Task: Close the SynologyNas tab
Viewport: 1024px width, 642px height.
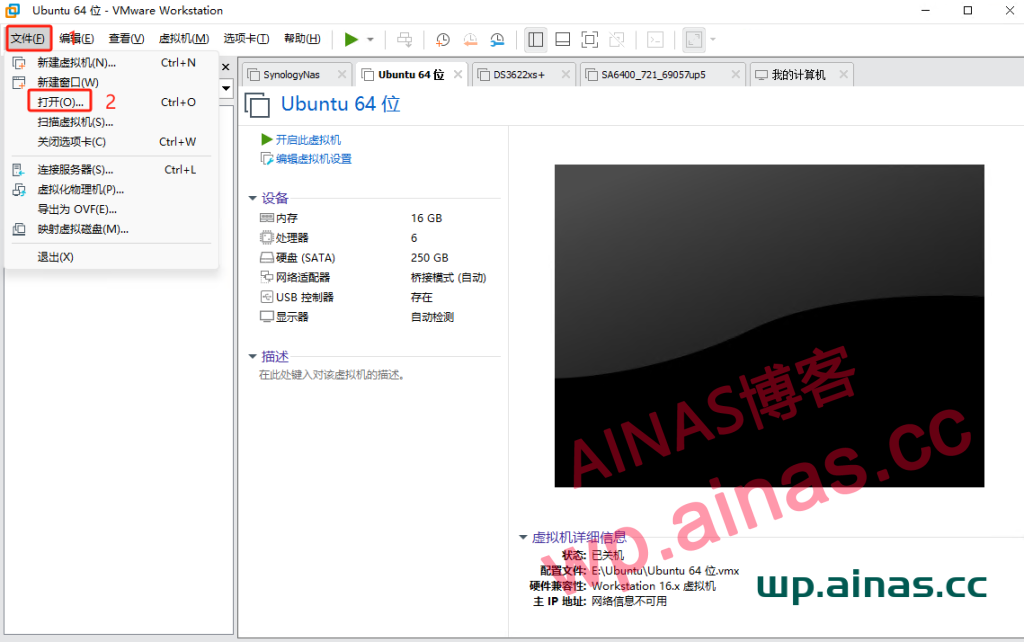Action: click(342, 74)
